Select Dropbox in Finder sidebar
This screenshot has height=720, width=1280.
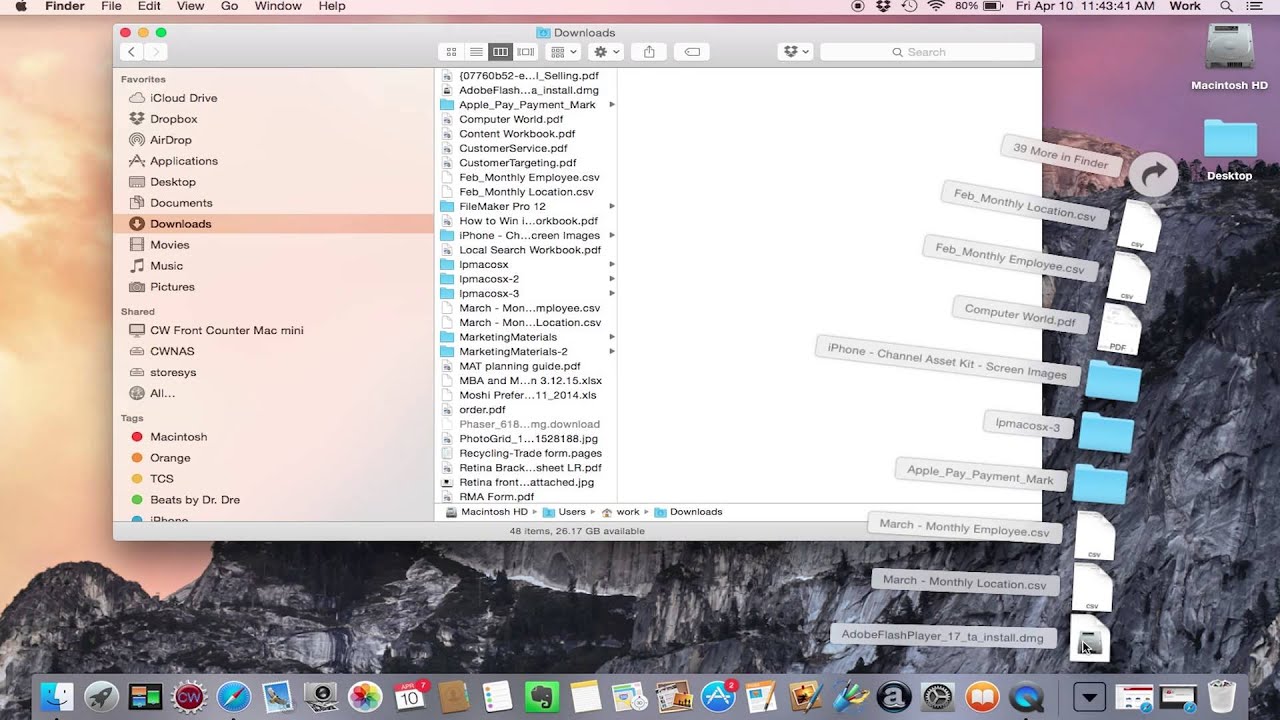[x=173, y=119]
